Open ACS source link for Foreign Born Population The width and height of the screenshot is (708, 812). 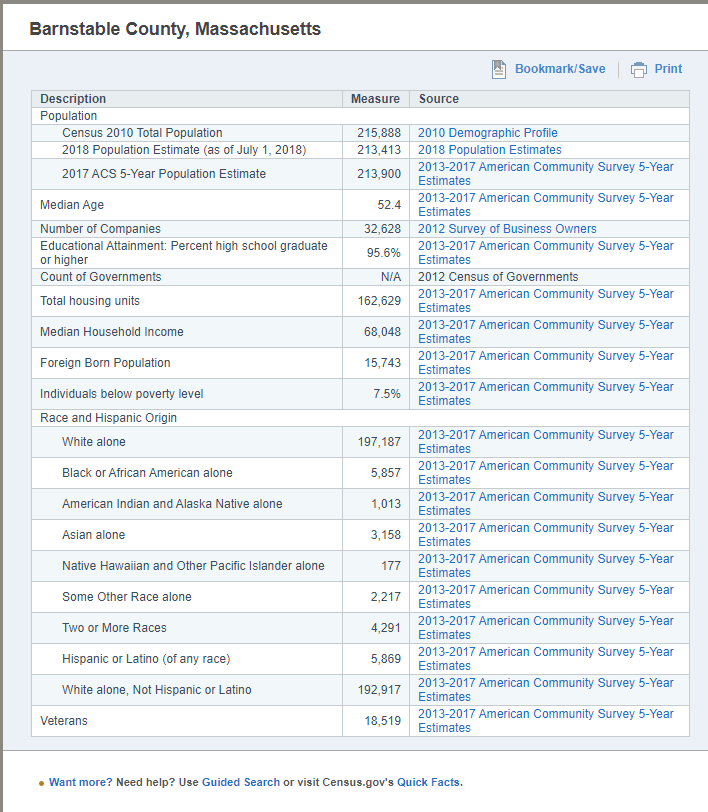coord(546,363)
